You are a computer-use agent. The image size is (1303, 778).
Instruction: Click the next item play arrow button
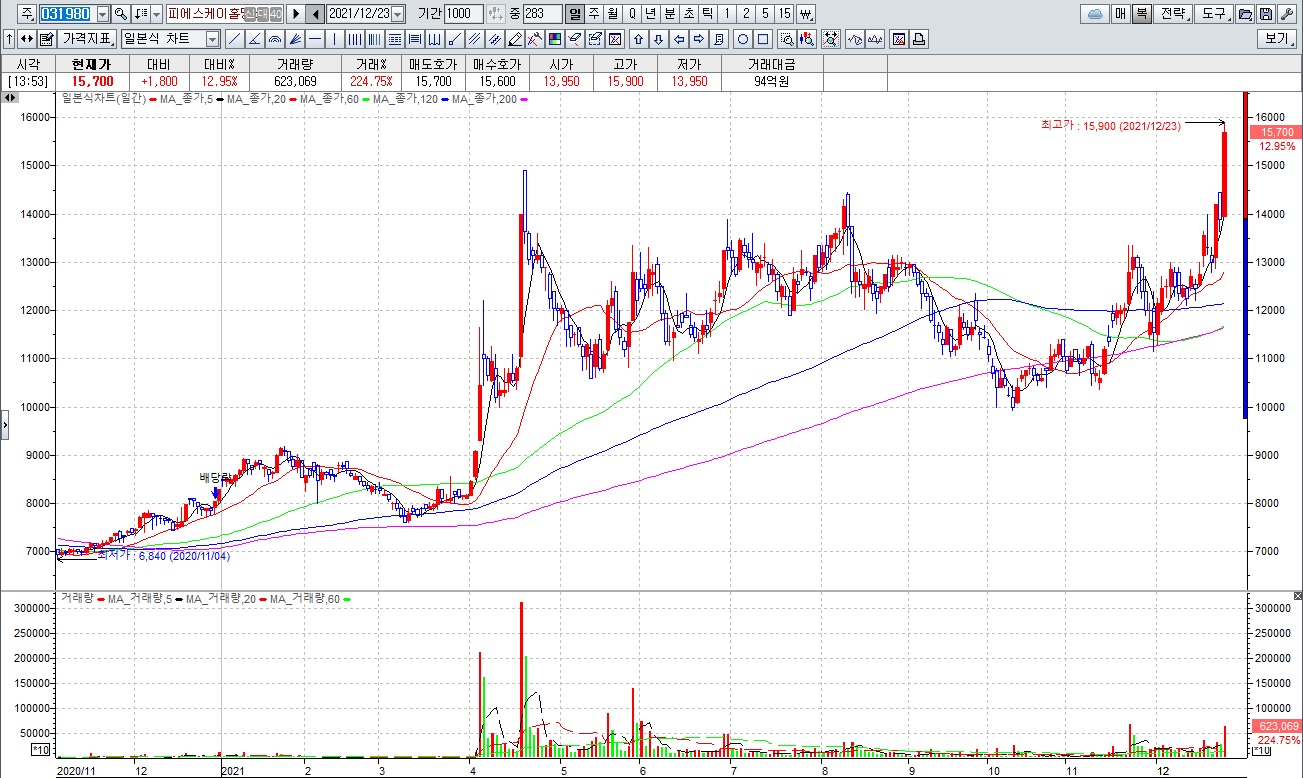296,14
